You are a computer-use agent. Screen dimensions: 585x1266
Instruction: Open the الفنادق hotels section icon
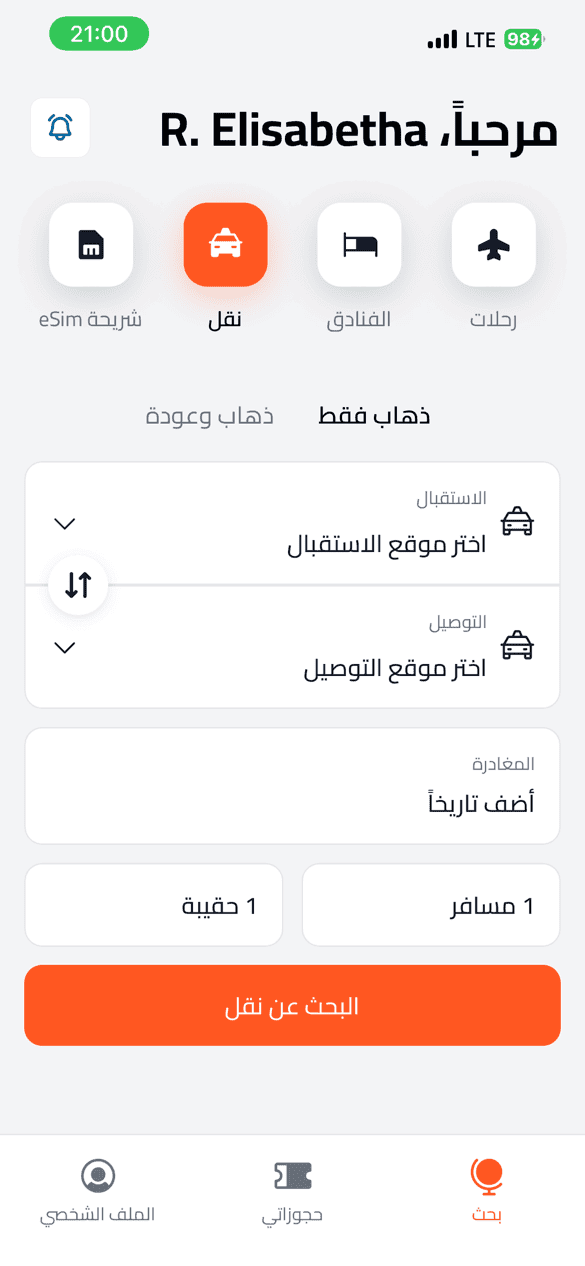[x=359, y=245]
